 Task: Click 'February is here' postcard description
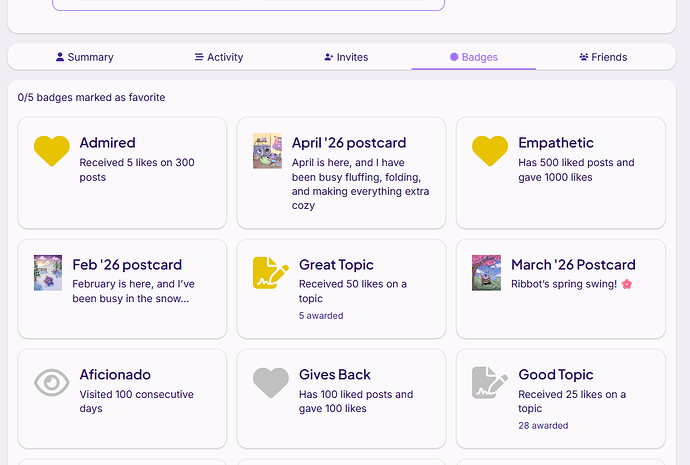click(x=134, y=291)
